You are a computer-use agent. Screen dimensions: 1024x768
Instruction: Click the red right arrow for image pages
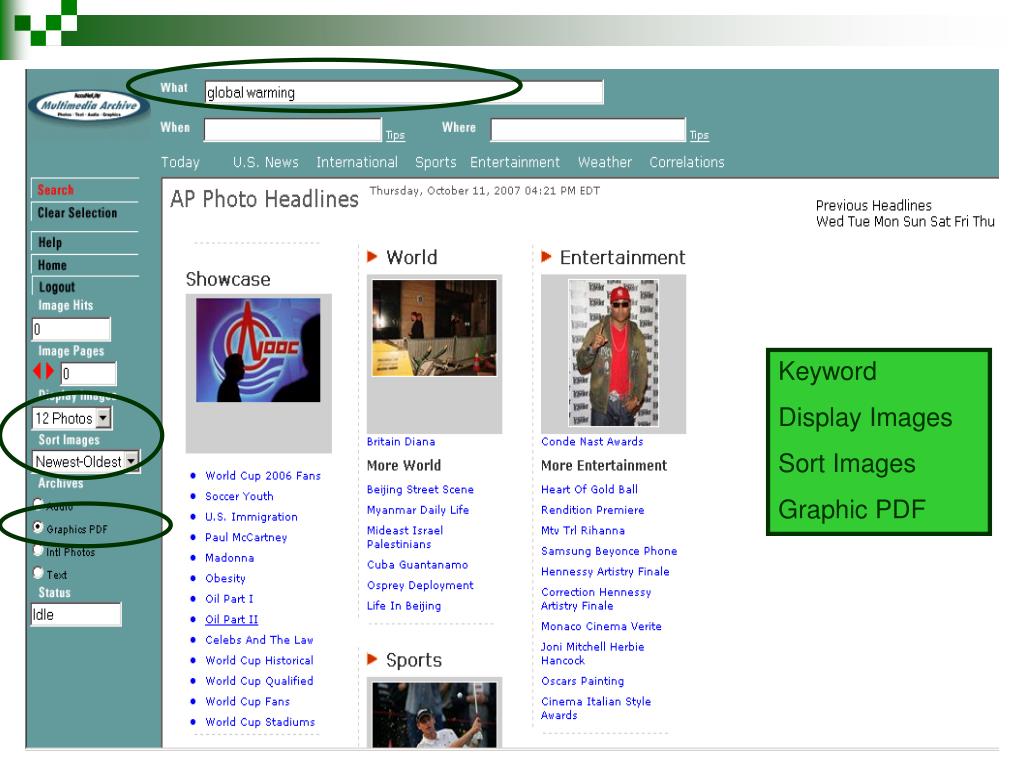(50, 372)
